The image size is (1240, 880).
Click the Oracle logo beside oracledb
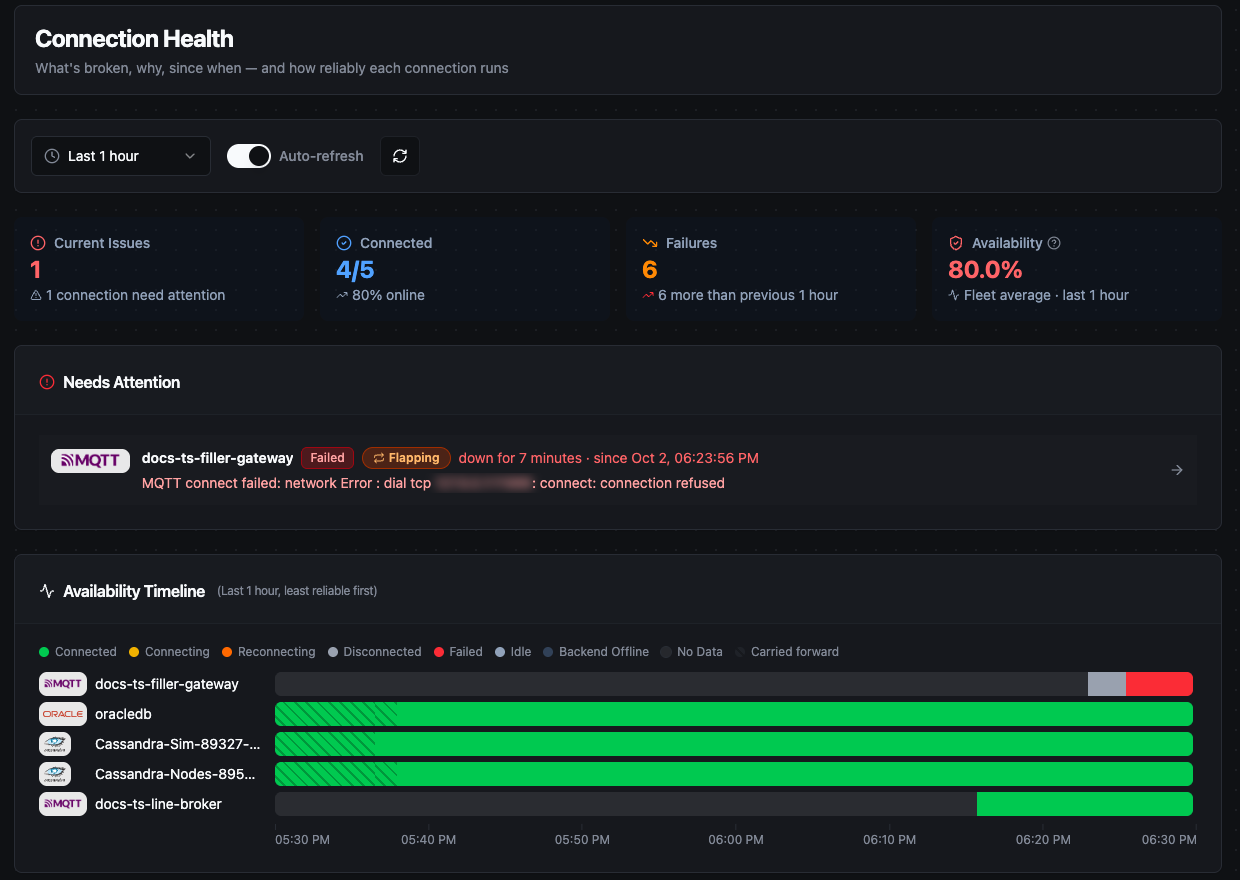tap(63, 714)
